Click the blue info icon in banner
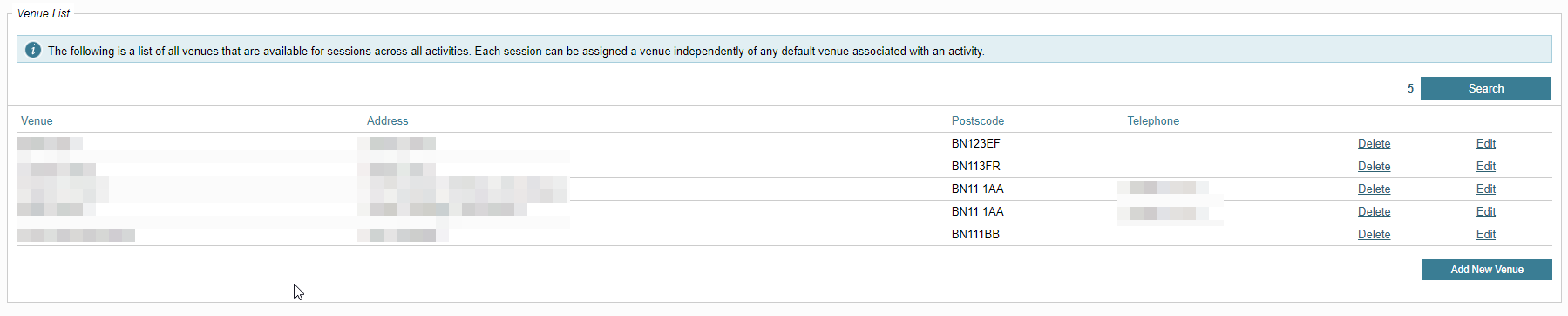 tap(33, 50)
